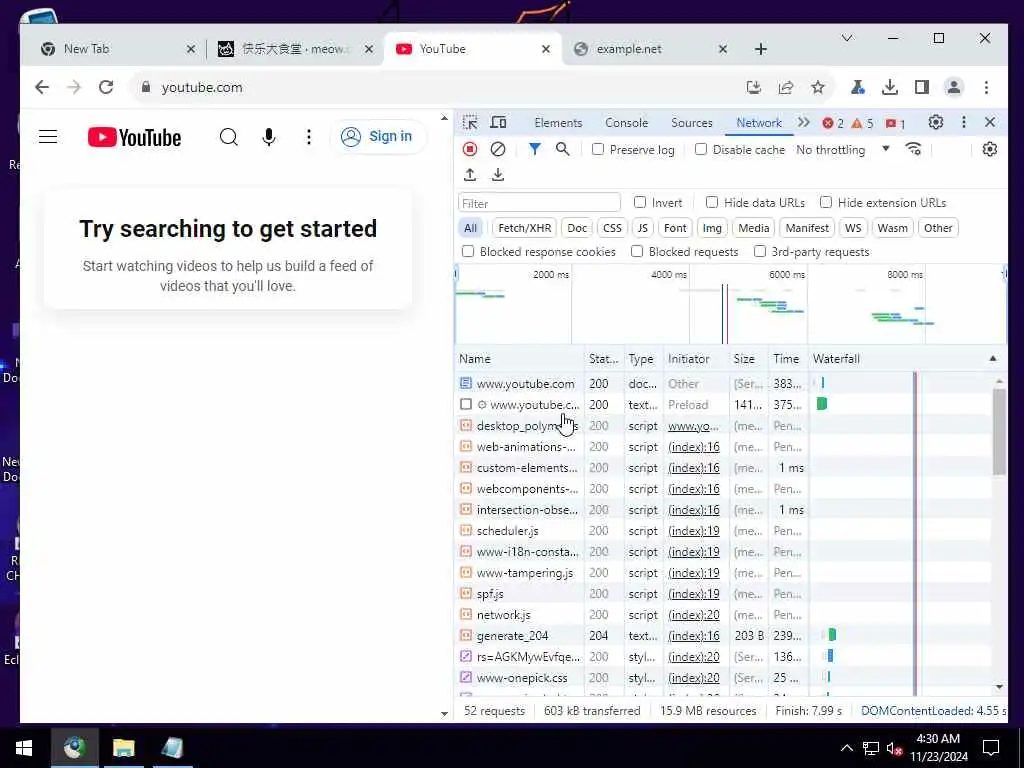
Task: Bookmark this page star icon
Action: (x=818, y=87)
